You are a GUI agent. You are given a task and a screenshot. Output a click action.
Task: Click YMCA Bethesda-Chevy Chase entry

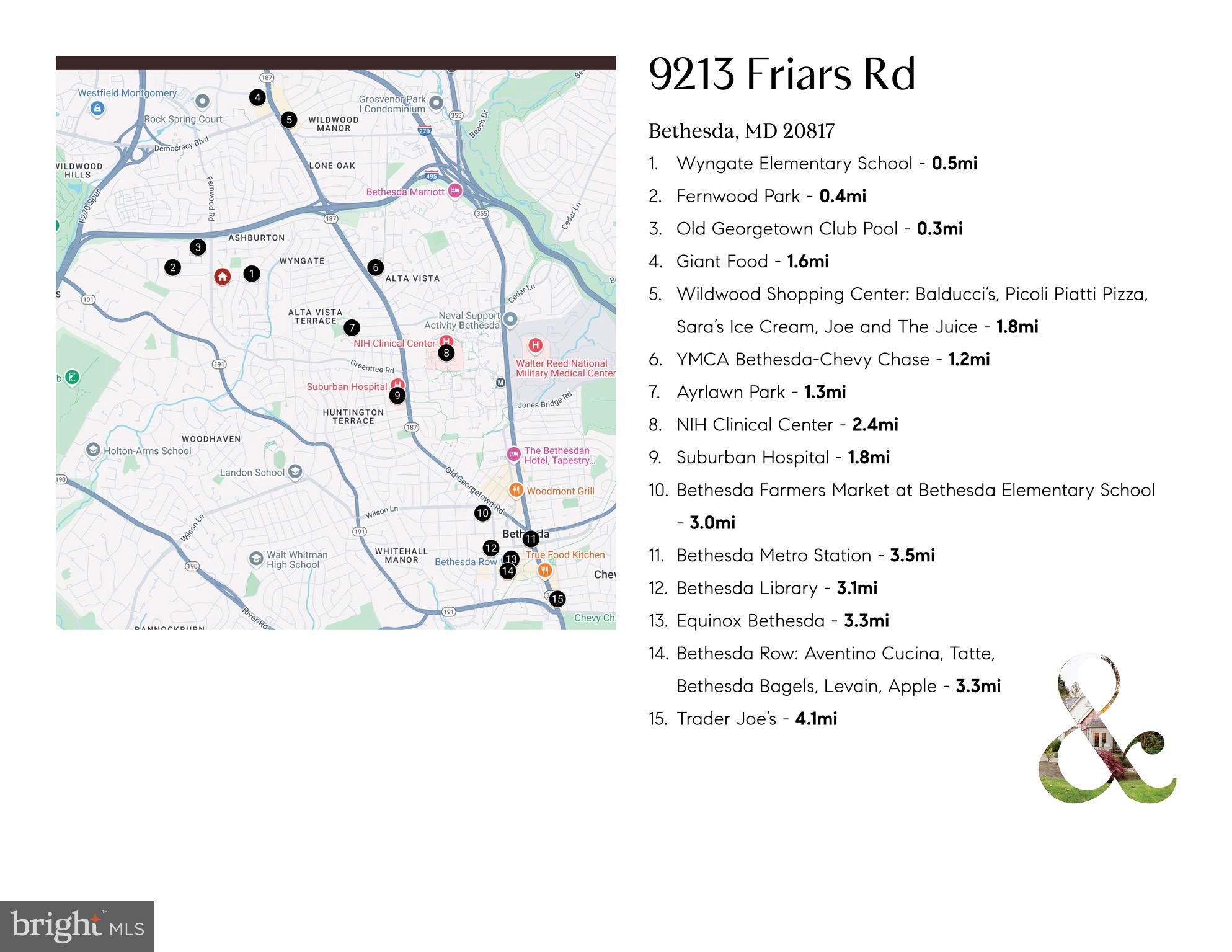tap(819, 359)
